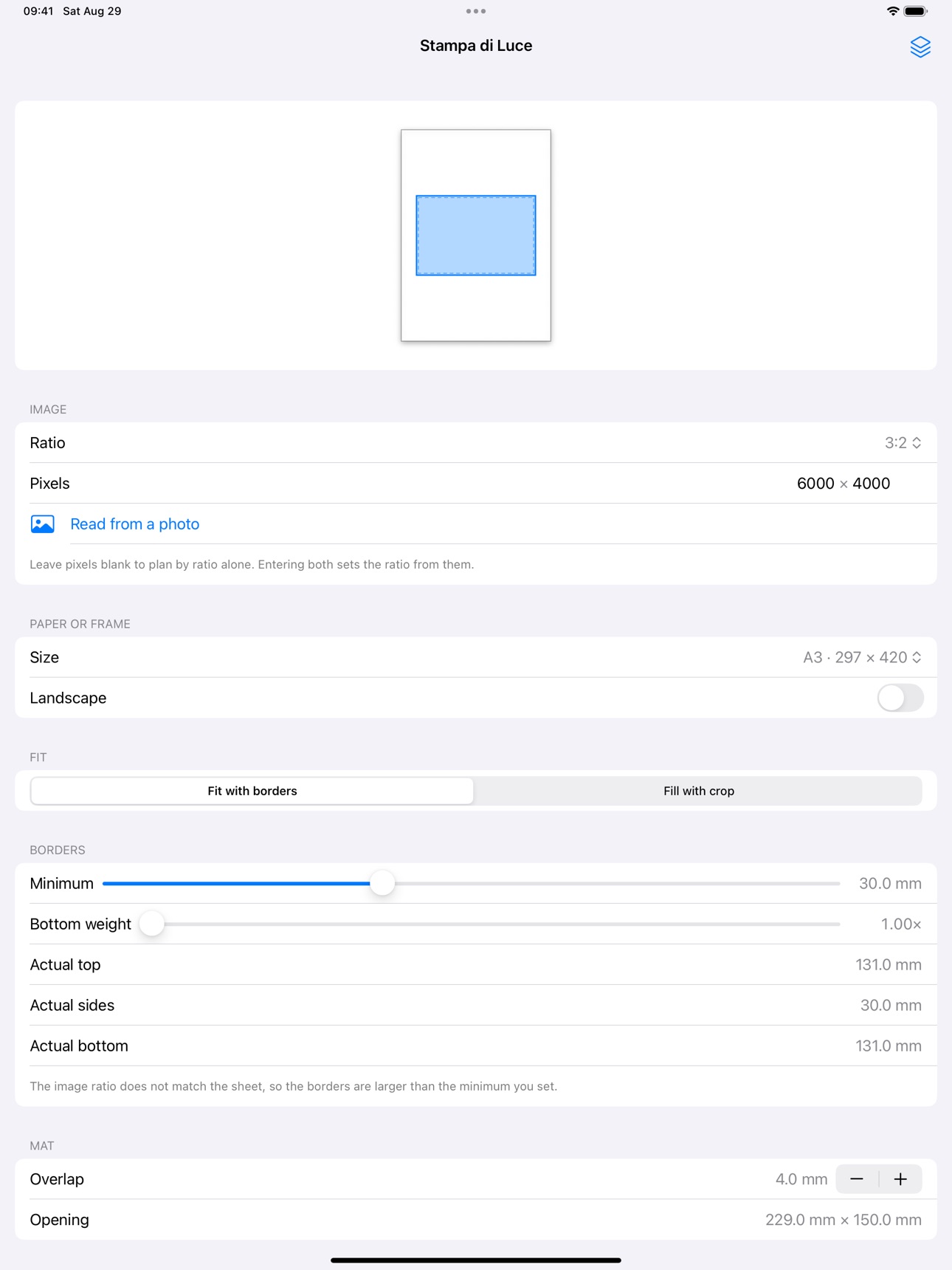Tap the Minimum value 30.0 mm
Image resolution: width=952 pixels, height=1270 pixels.
tap(890, 883)
